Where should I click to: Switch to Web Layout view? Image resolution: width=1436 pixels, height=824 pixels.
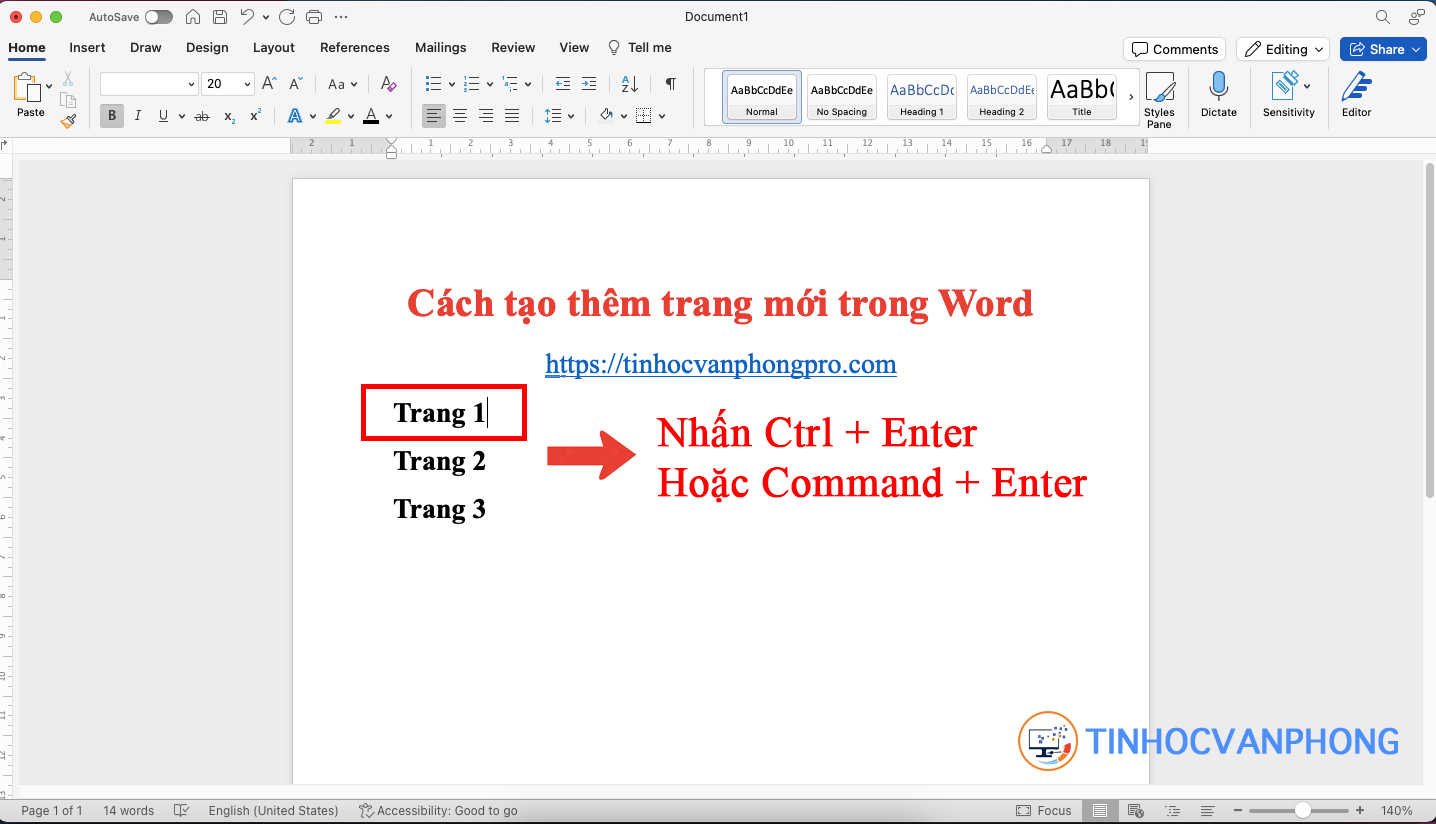click(1135, 811)
